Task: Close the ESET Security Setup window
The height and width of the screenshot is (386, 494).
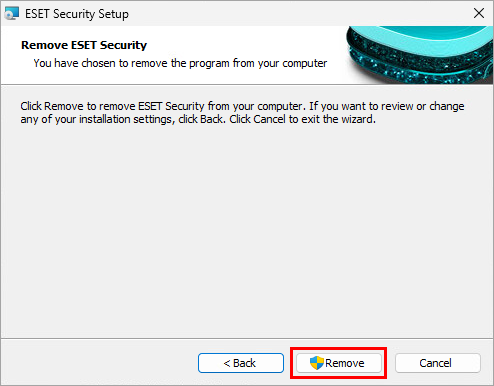Action: 479,13
